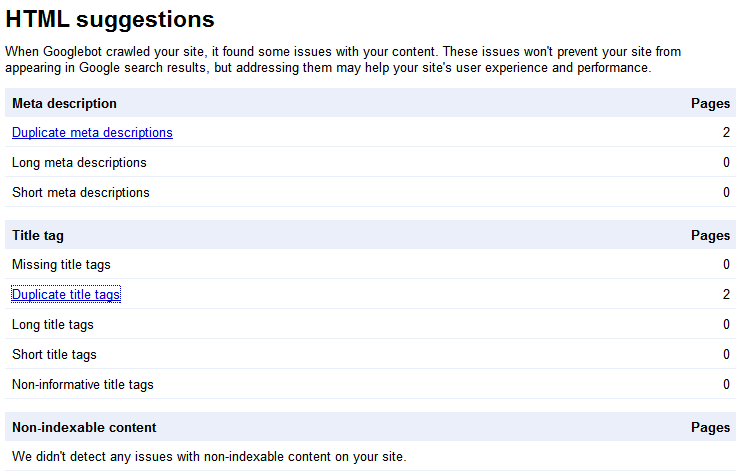Click the Pages column header in Meta description
The height and width of the screenshot is (471, 740).
(x=710, y=103)
